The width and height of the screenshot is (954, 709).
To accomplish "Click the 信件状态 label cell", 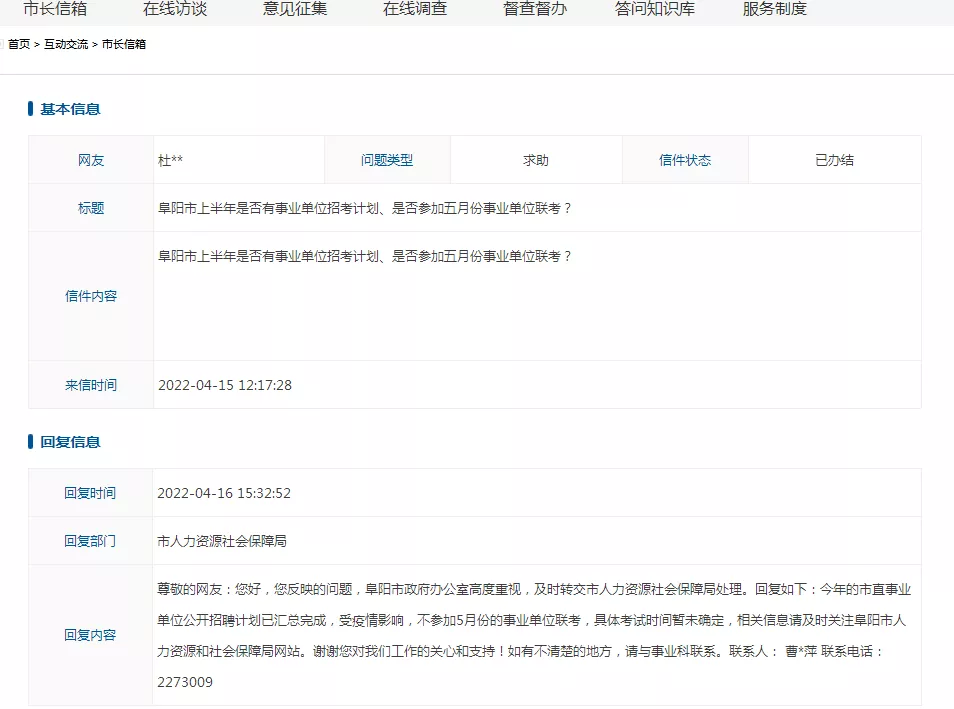I will tap(685, 159).
